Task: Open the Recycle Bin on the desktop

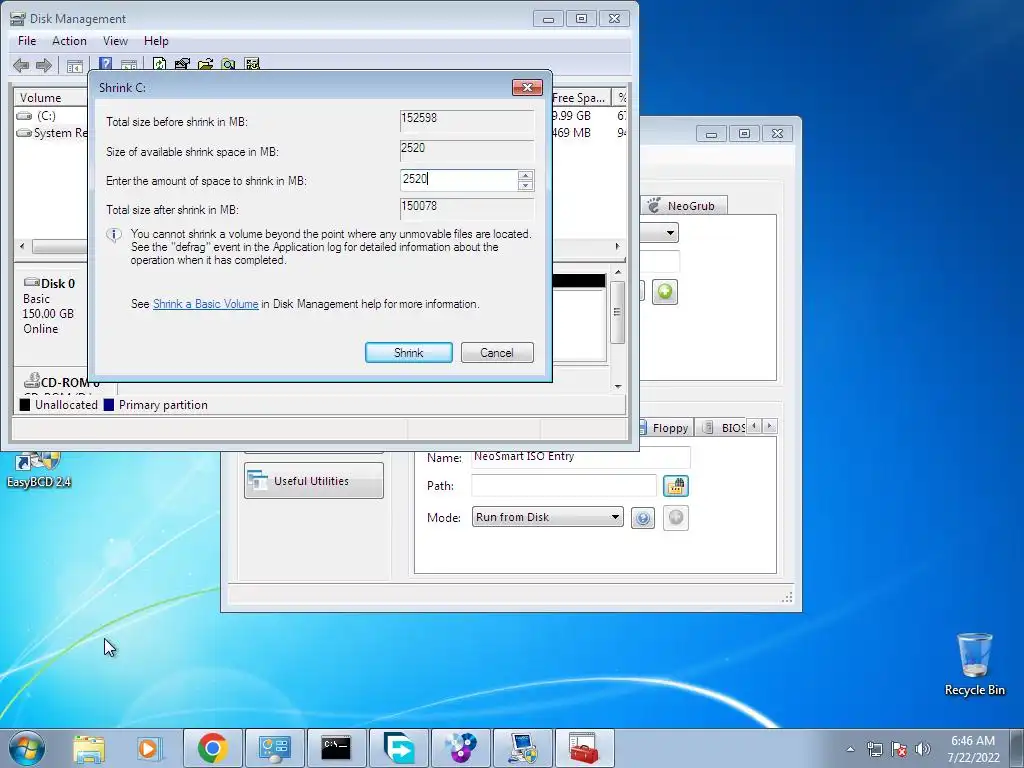Action: coord(974,664)
